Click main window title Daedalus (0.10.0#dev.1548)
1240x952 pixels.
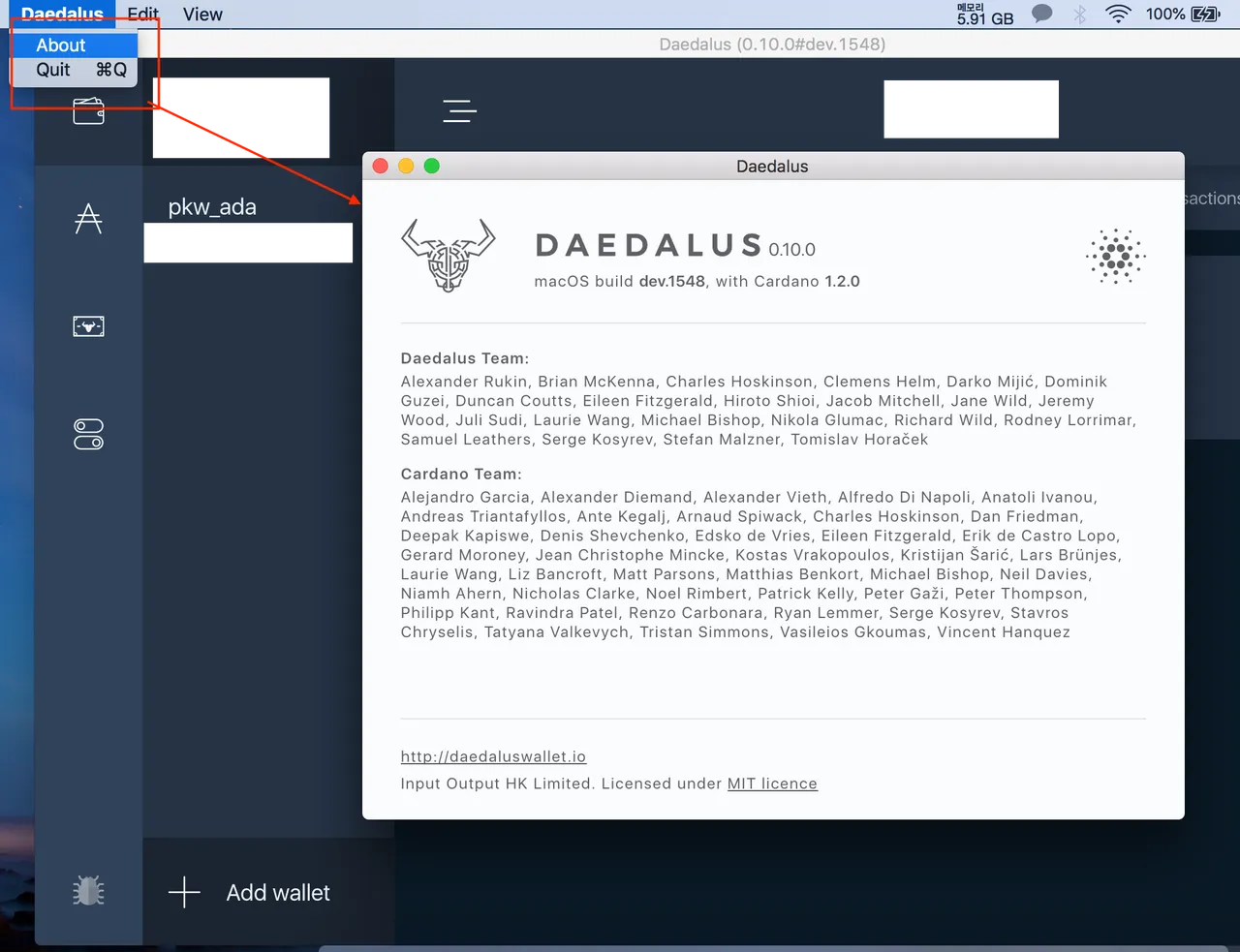(x=772, y=44)
